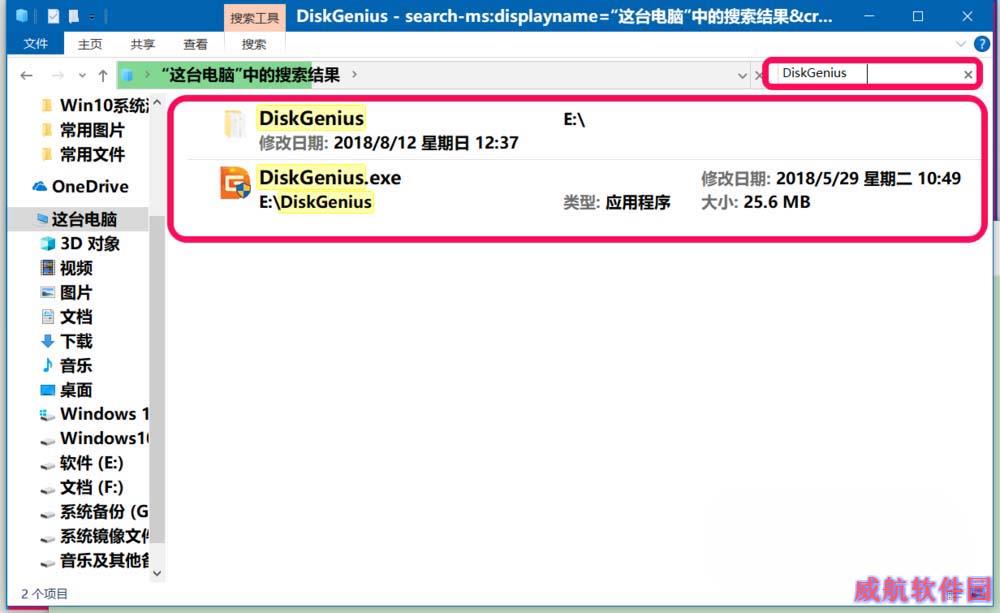Open 桌面 in the sidebar

coord(76,390)
